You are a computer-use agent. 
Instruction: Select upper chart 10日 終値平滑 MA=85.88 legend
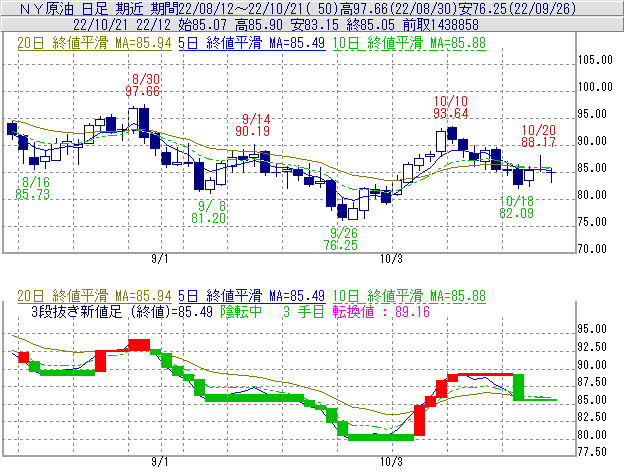coord(409,43)
